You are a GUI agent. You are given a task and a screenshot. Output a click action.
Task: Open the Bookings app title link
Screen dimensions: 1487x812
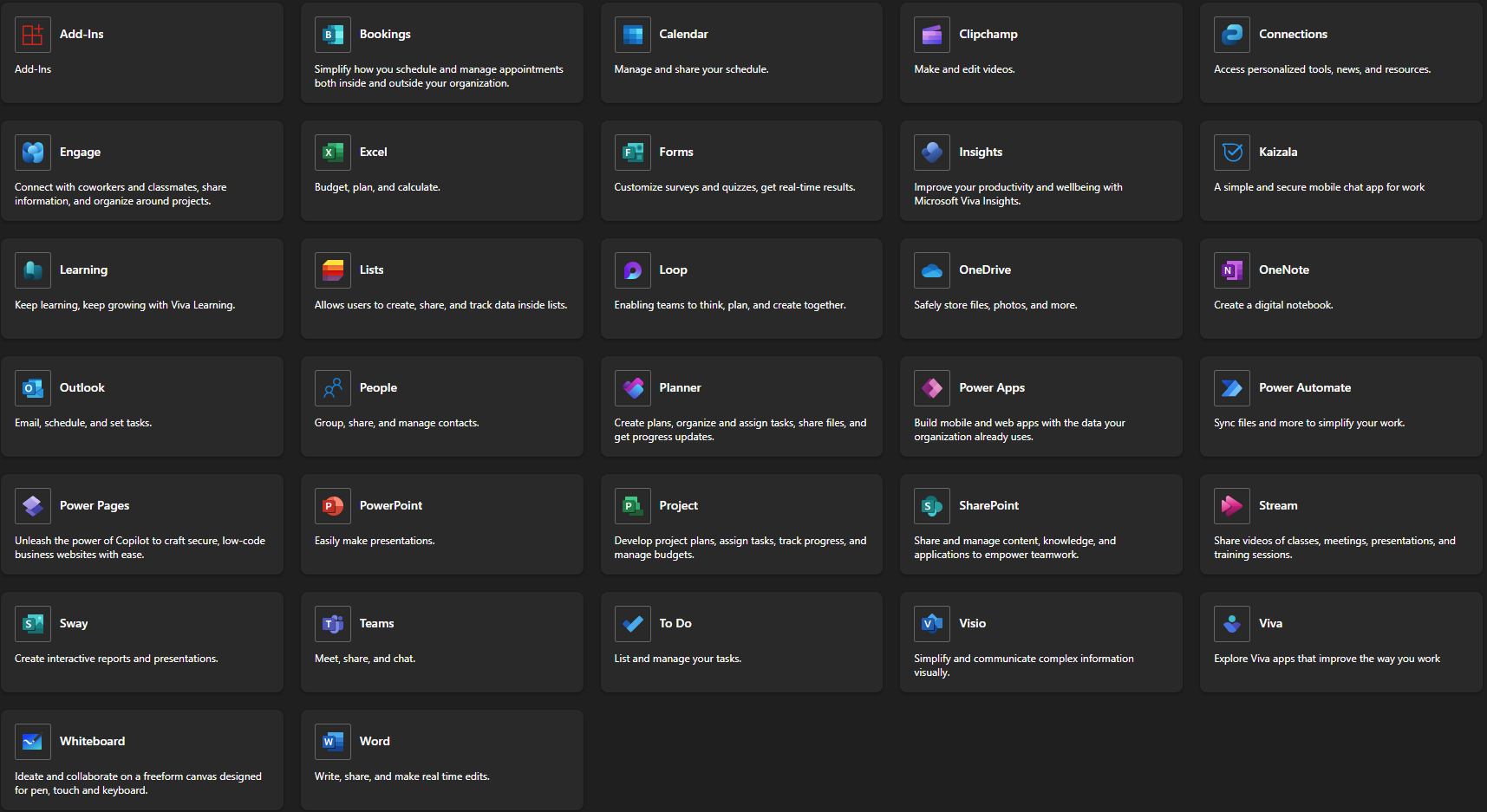(385, 35)
